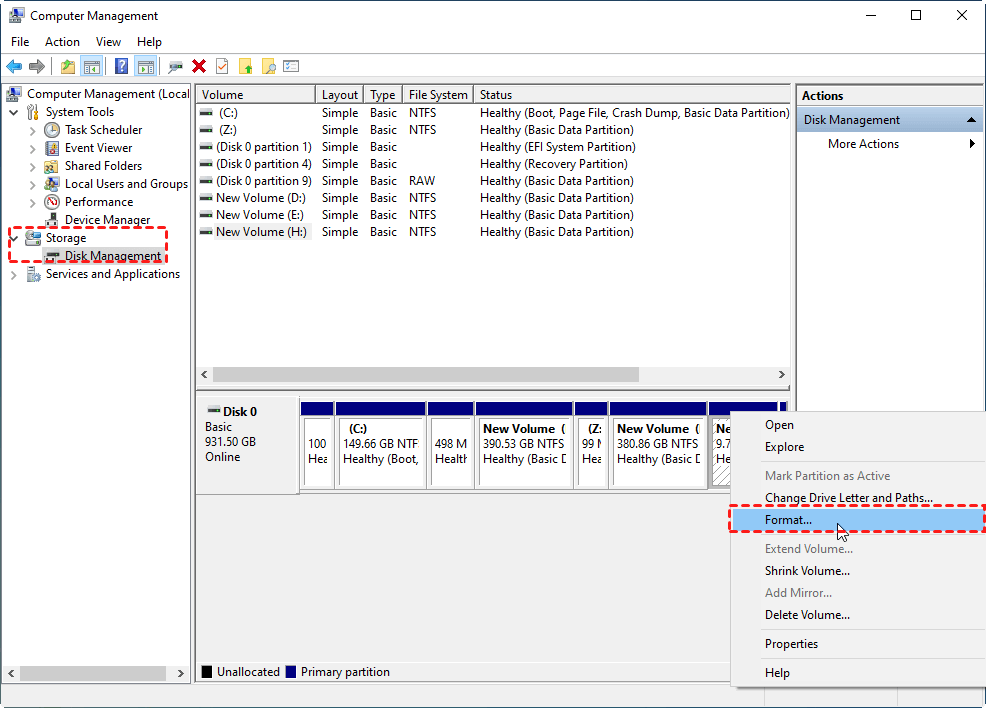The width and height of the screenshot is (986, 708).
Task: Click the horizontal scrollbar below the volume list
Action: [420, 374]
